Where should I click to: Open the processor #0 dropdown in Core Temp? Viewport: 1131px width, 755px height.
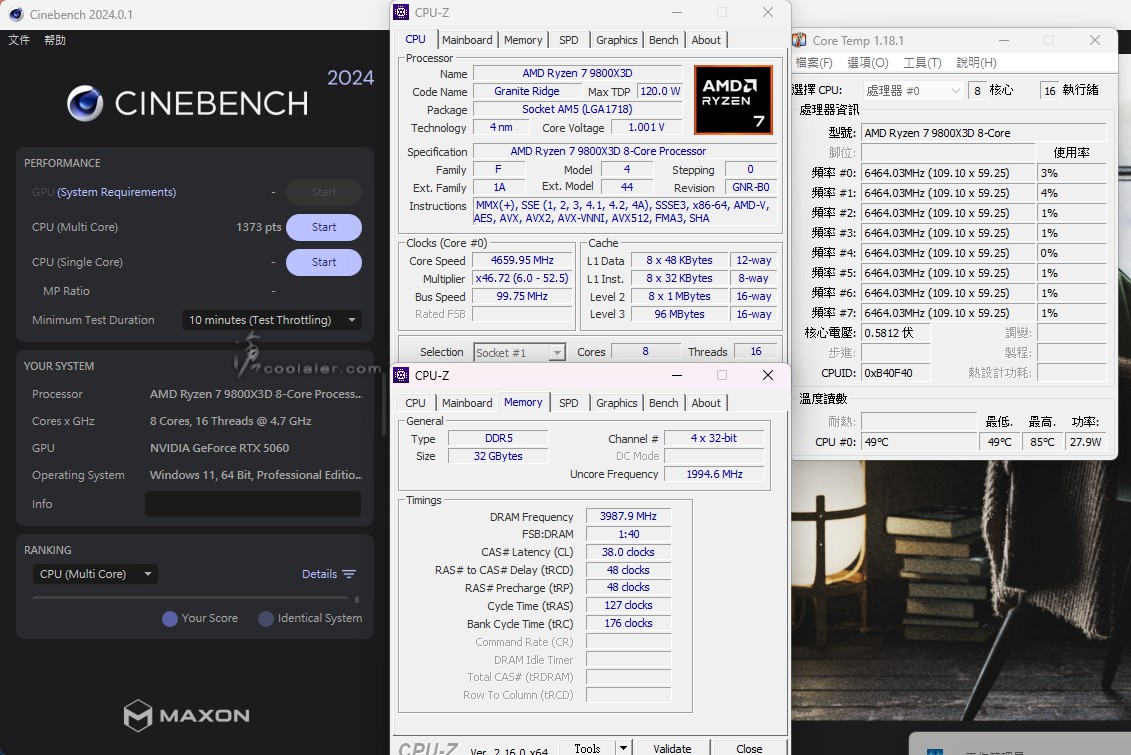pos(912,91)
